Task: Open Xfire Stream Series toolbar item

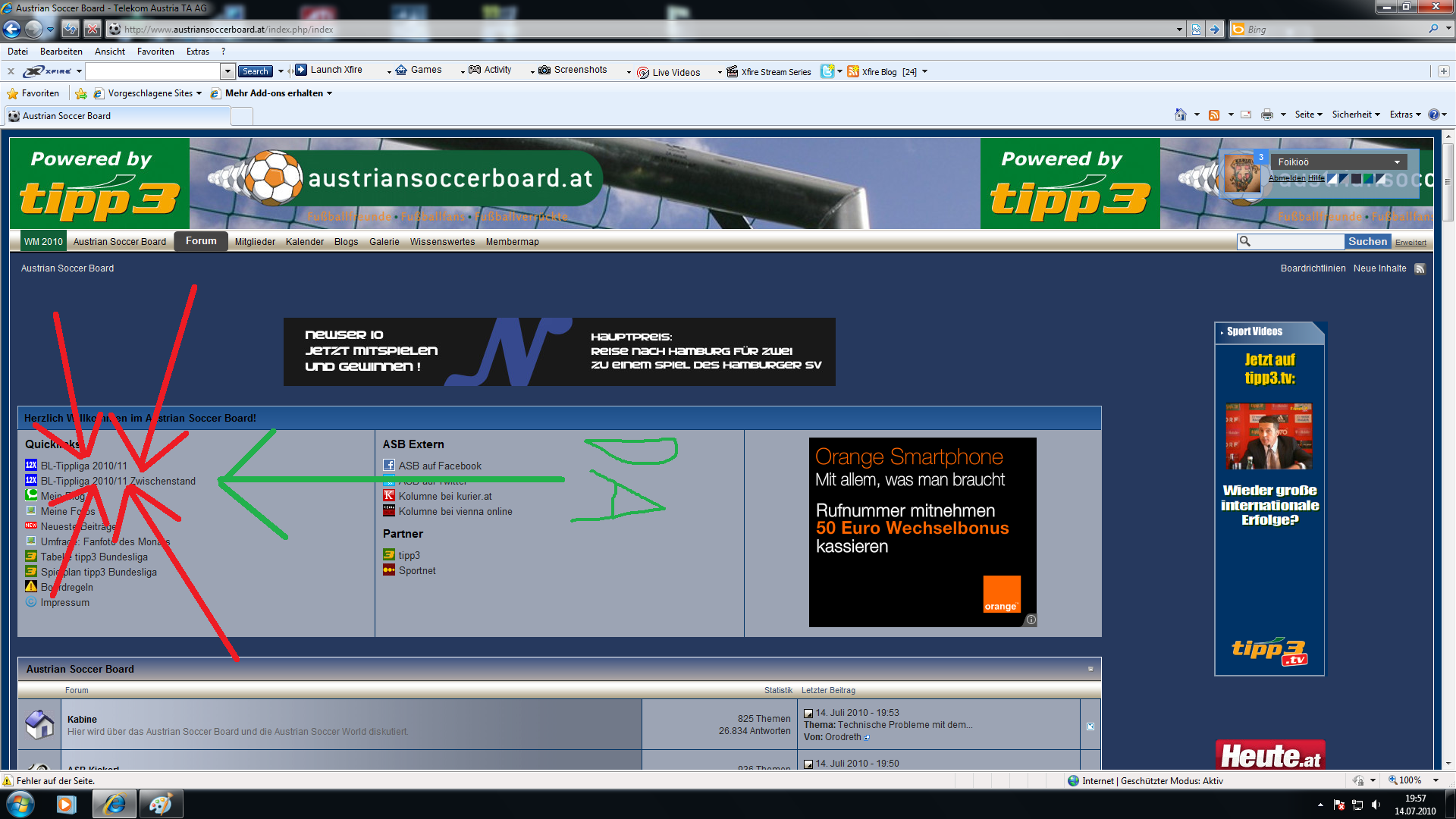Action: 769,72
